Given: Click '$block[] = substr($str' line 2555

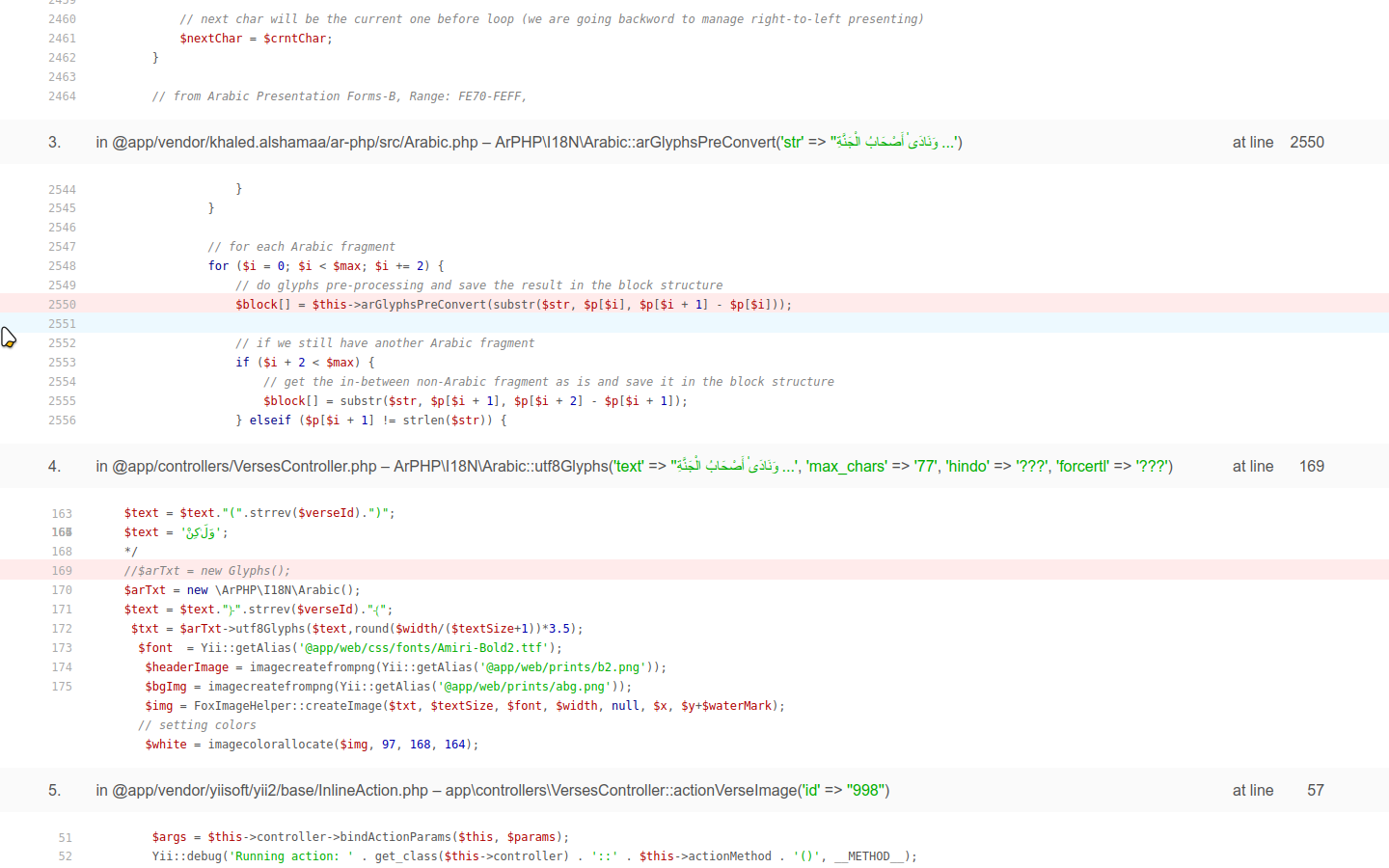Looking at the screenshot, I should coord(476,401).
